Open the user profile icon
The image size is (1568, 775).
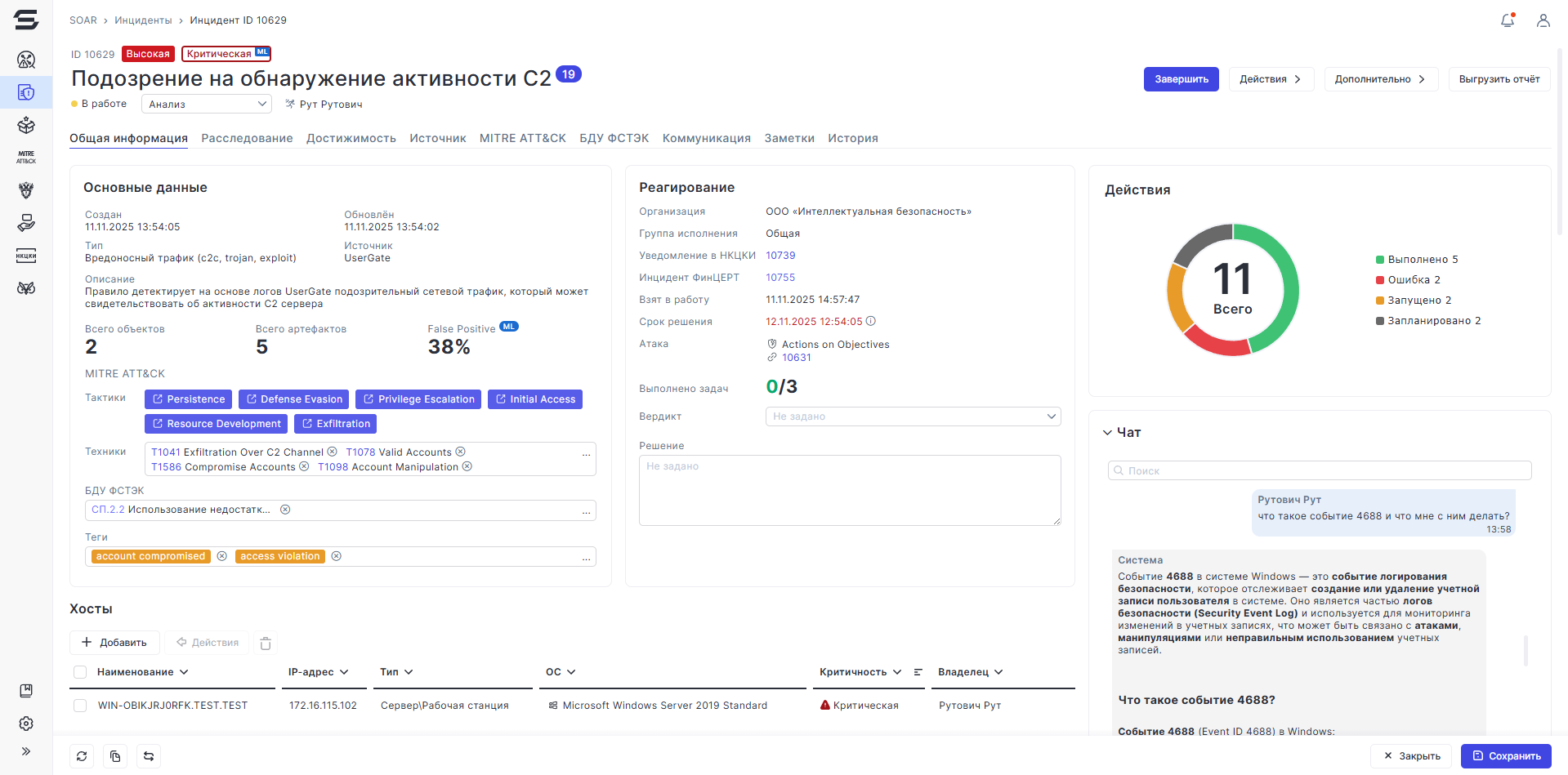(x=1543, y=20)
